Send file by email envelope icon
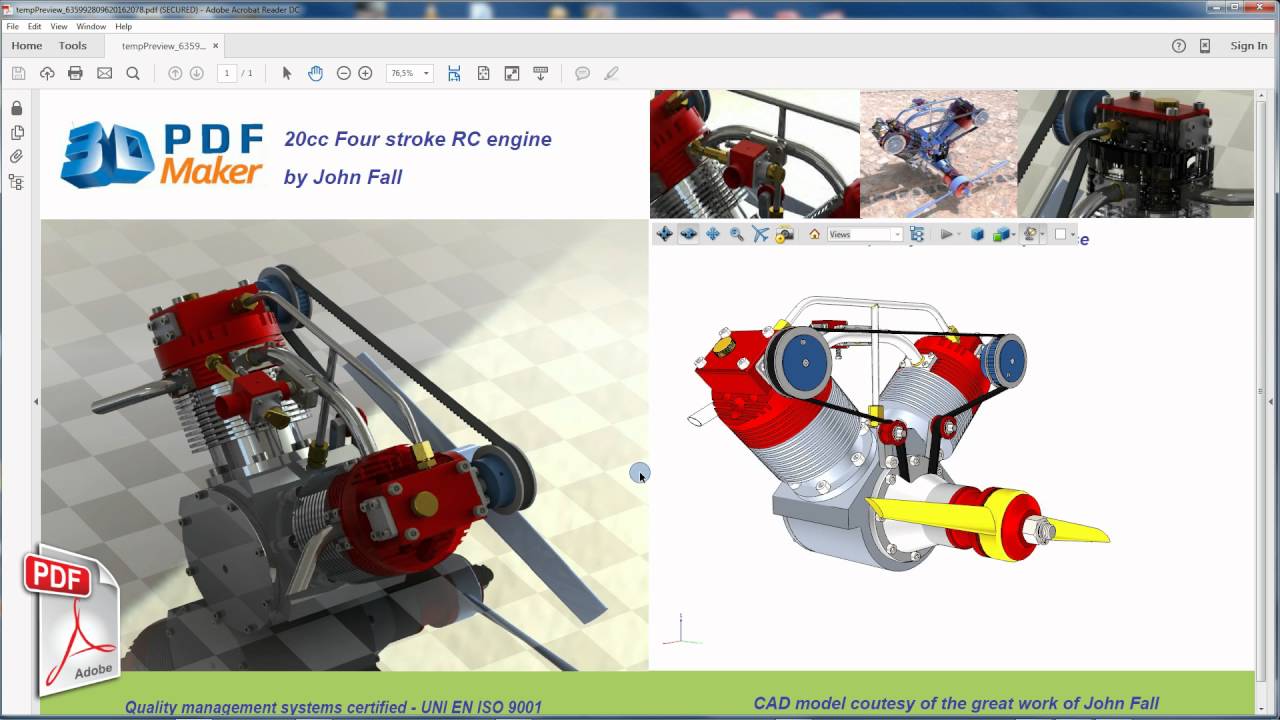This screenshot has height=720, width=1280. 104,73
